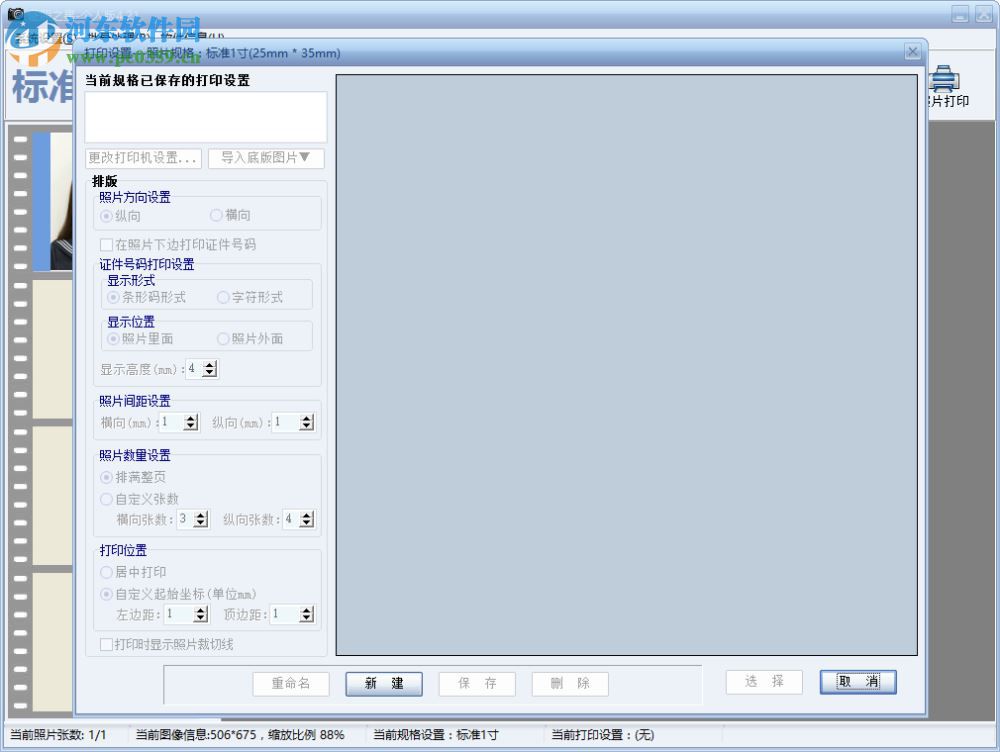Click the 新建 button
1000x752 pixels.
click(x=384, y=684)
